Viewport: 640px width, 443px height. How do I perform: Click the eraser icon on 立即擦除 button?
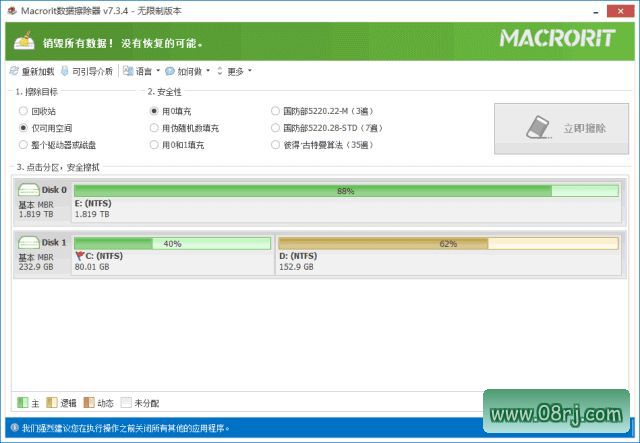[x=538, y=128]
